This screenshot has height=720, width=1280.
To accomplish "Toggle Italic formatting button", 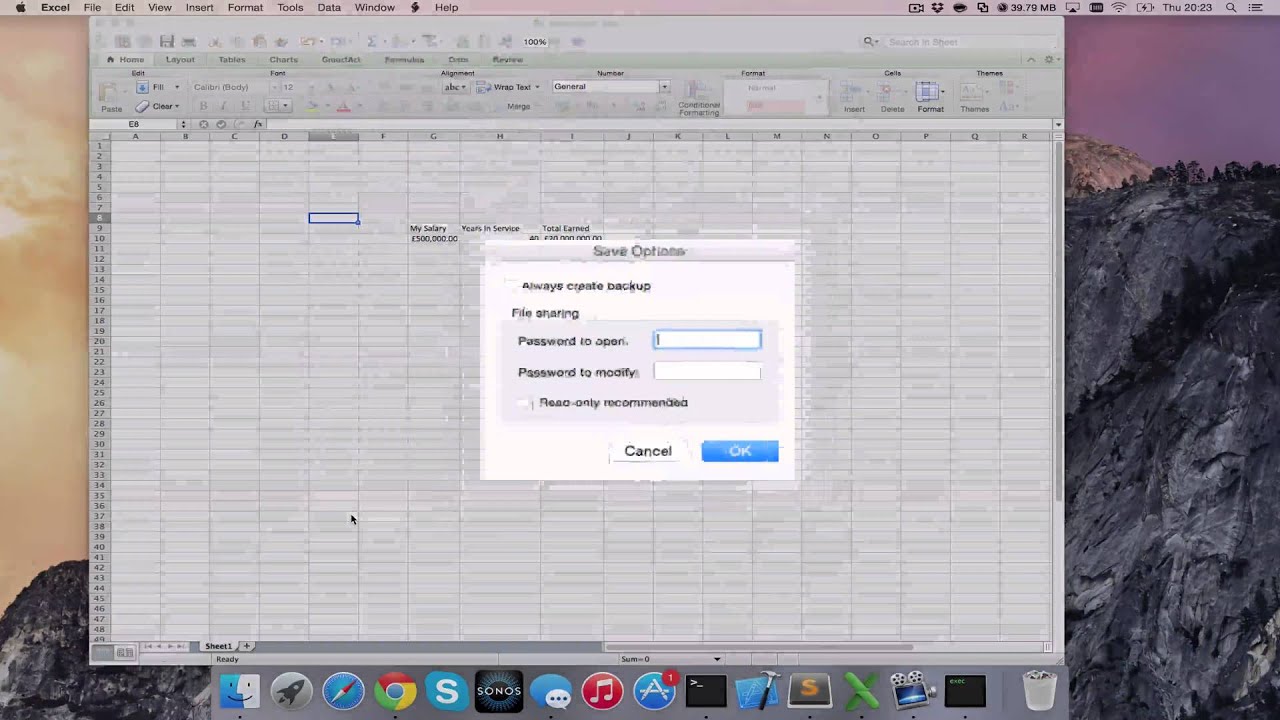I will [x=222, y=106].
